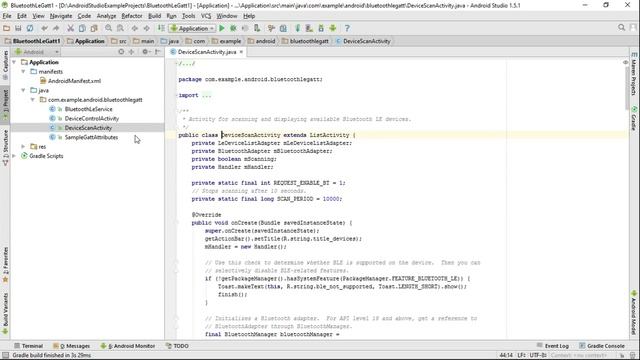
Task: Open the Android project view dropdown
Action: pos(37,52)
